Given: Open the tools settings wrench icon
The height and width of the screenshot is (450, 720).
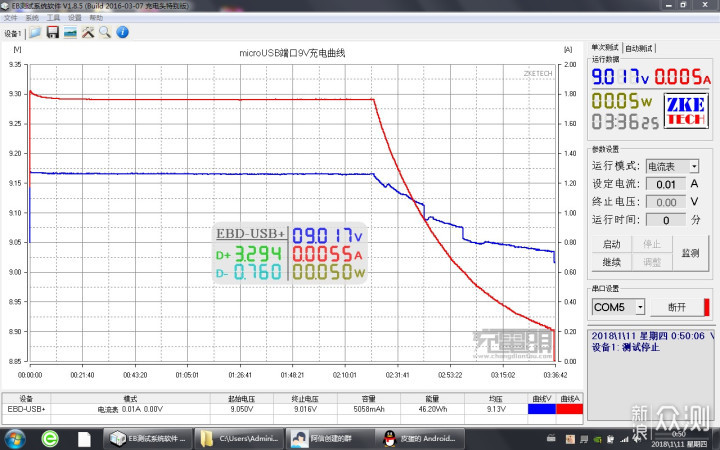Looking at the screenshot, I should tap(87, 32).
